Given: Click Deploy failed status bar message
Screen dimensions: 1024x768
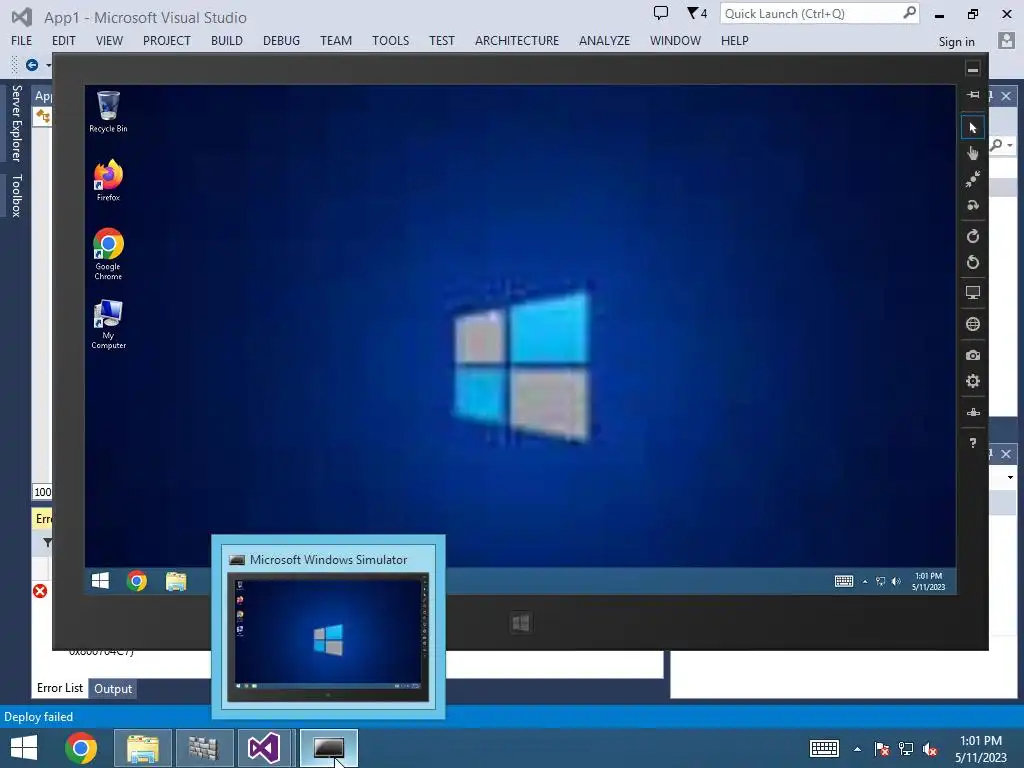Looking at the screenshot, I should 39,716.
